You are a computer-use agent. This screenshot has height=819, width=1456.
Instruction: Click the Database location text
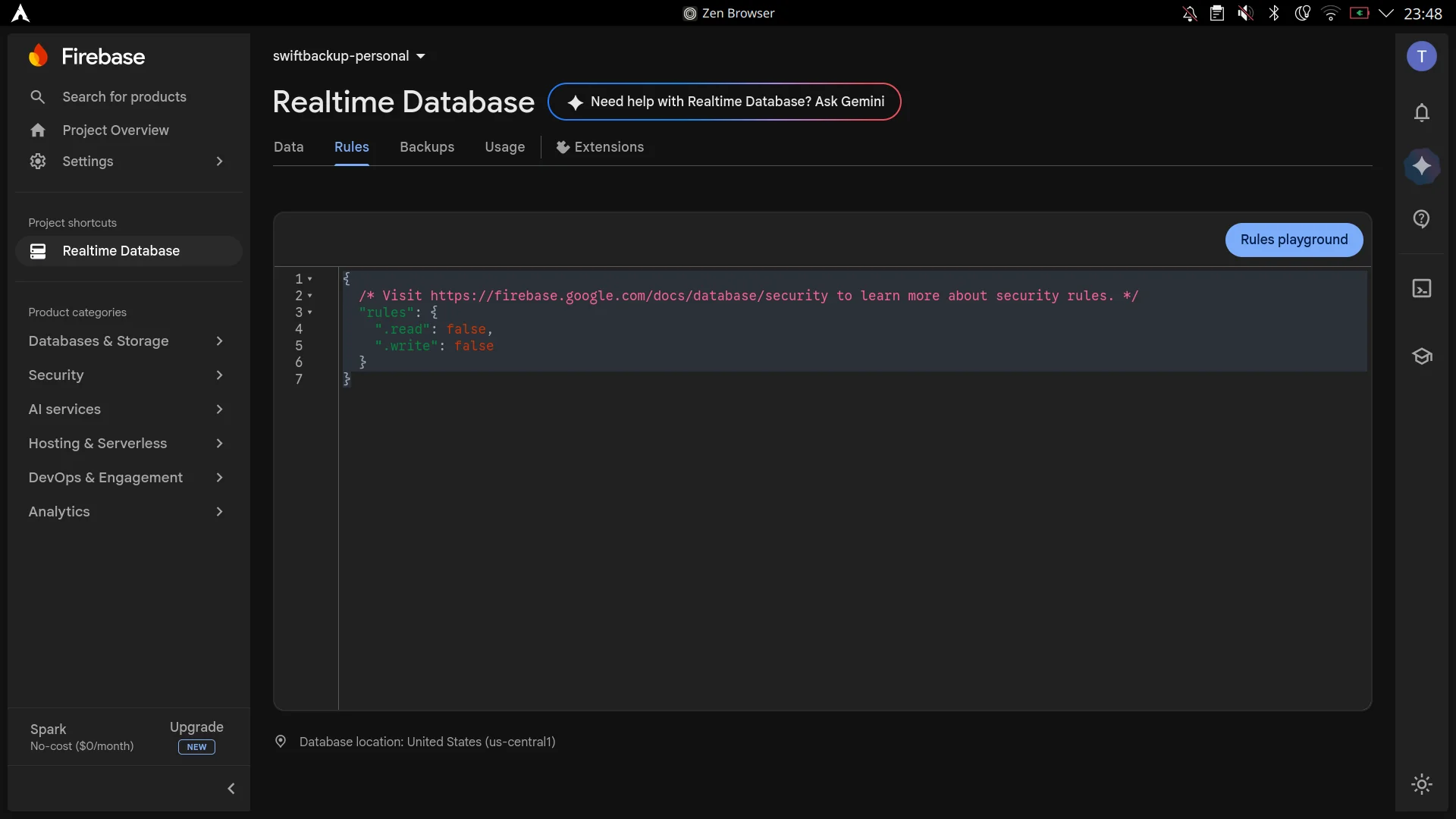427,742
